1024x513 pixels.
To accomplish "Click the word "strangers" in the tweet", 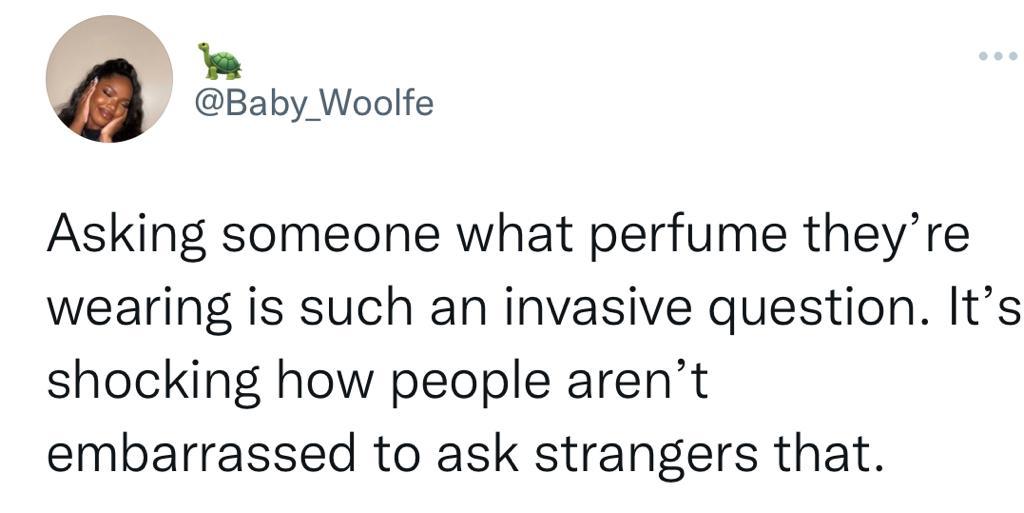I will pos(655,454).
